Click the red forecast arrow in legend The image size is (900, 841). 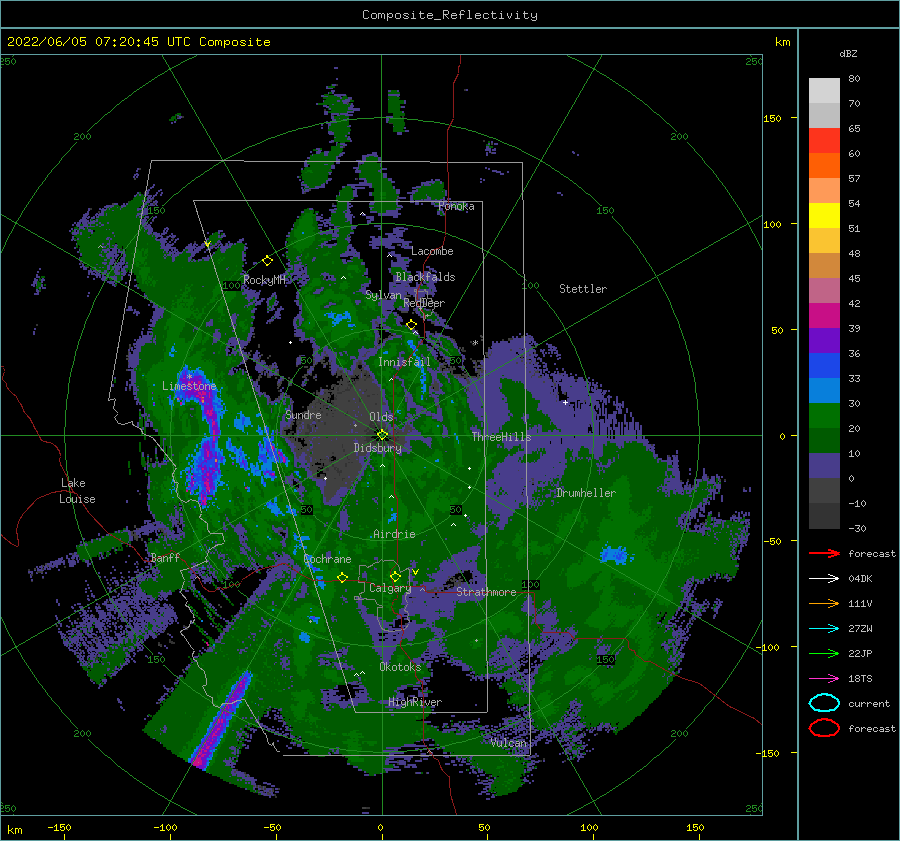824,553
